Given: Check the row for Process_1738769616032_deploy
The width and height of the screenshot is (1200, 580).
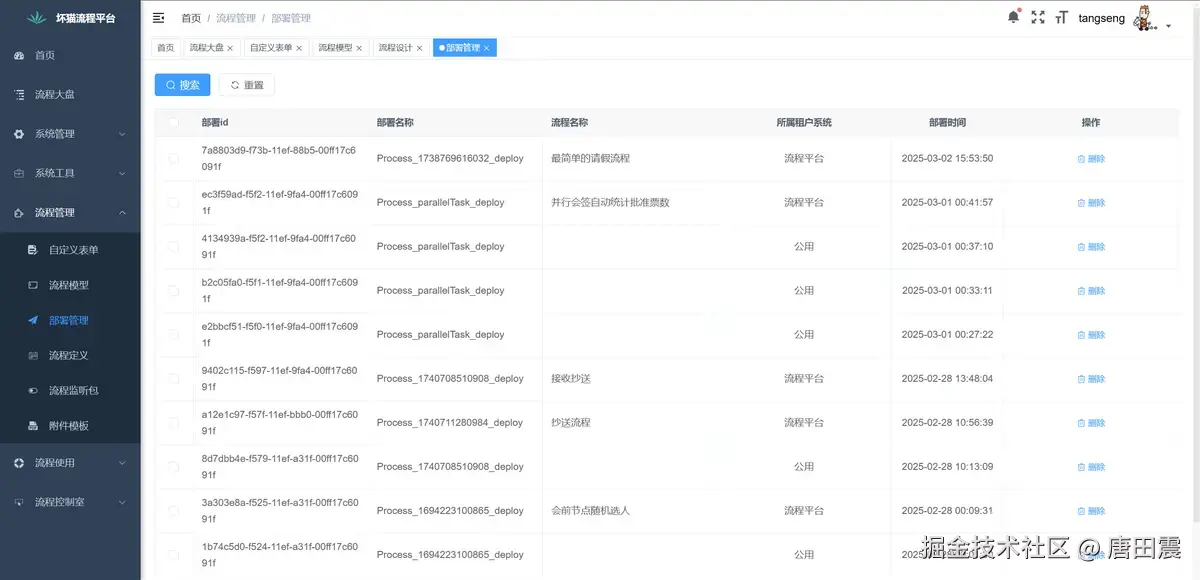Looking at the screenshot, I should (x=174, y=158).
